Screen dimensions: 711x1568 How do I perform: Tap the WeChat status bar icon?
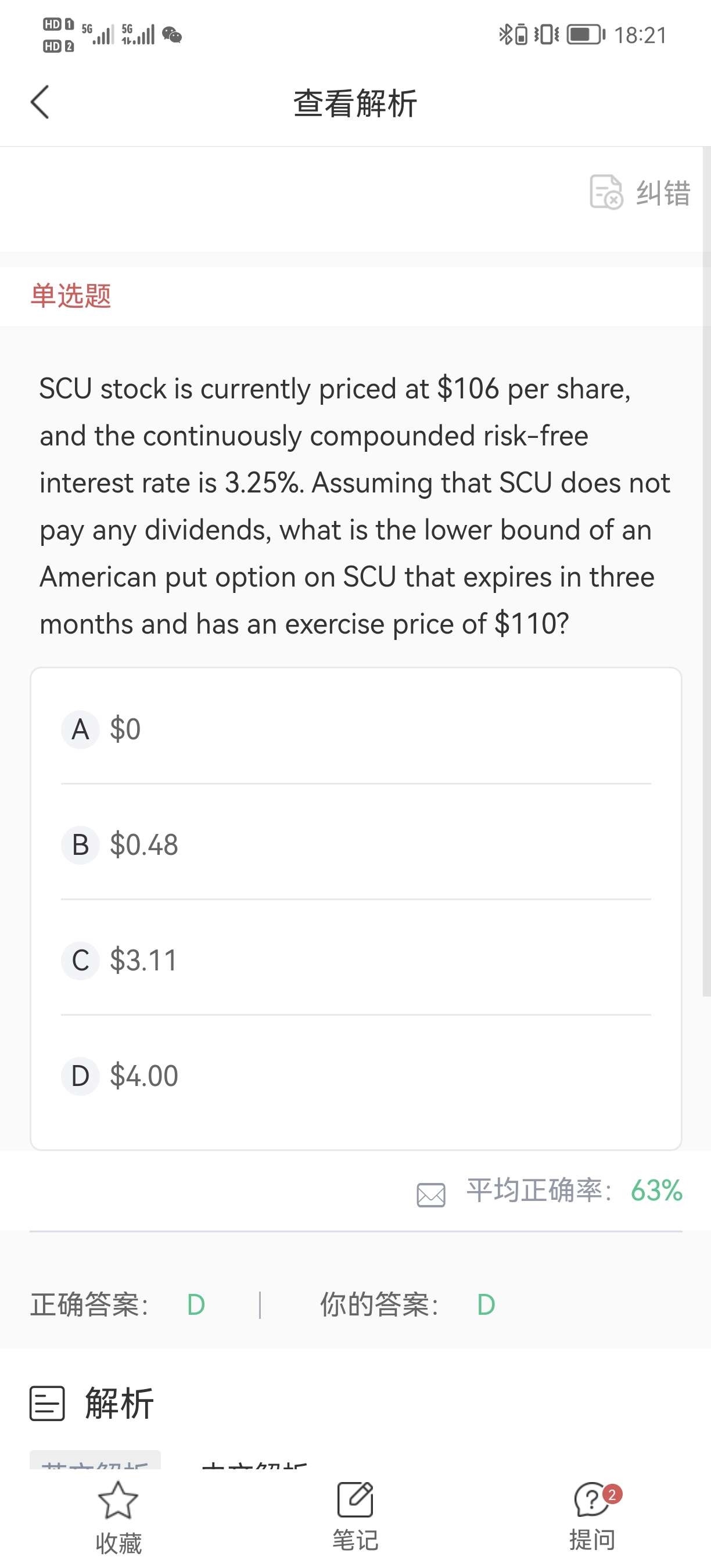click(173, 35)
